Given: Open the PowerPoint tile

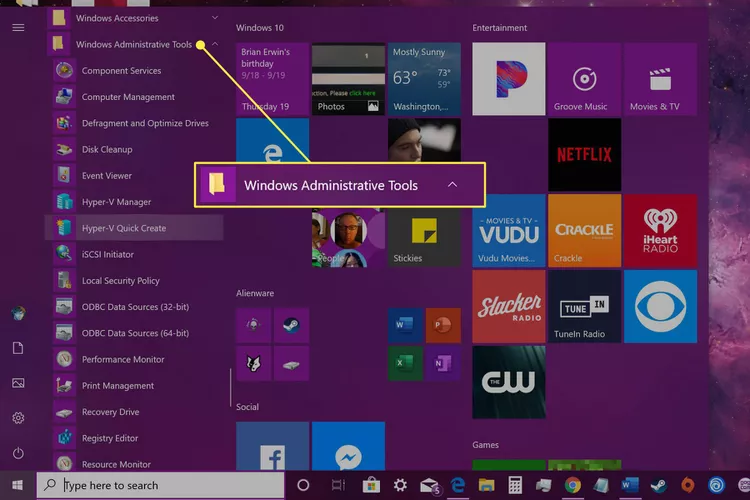Looking at the screenshot, I should pos(443,325).
